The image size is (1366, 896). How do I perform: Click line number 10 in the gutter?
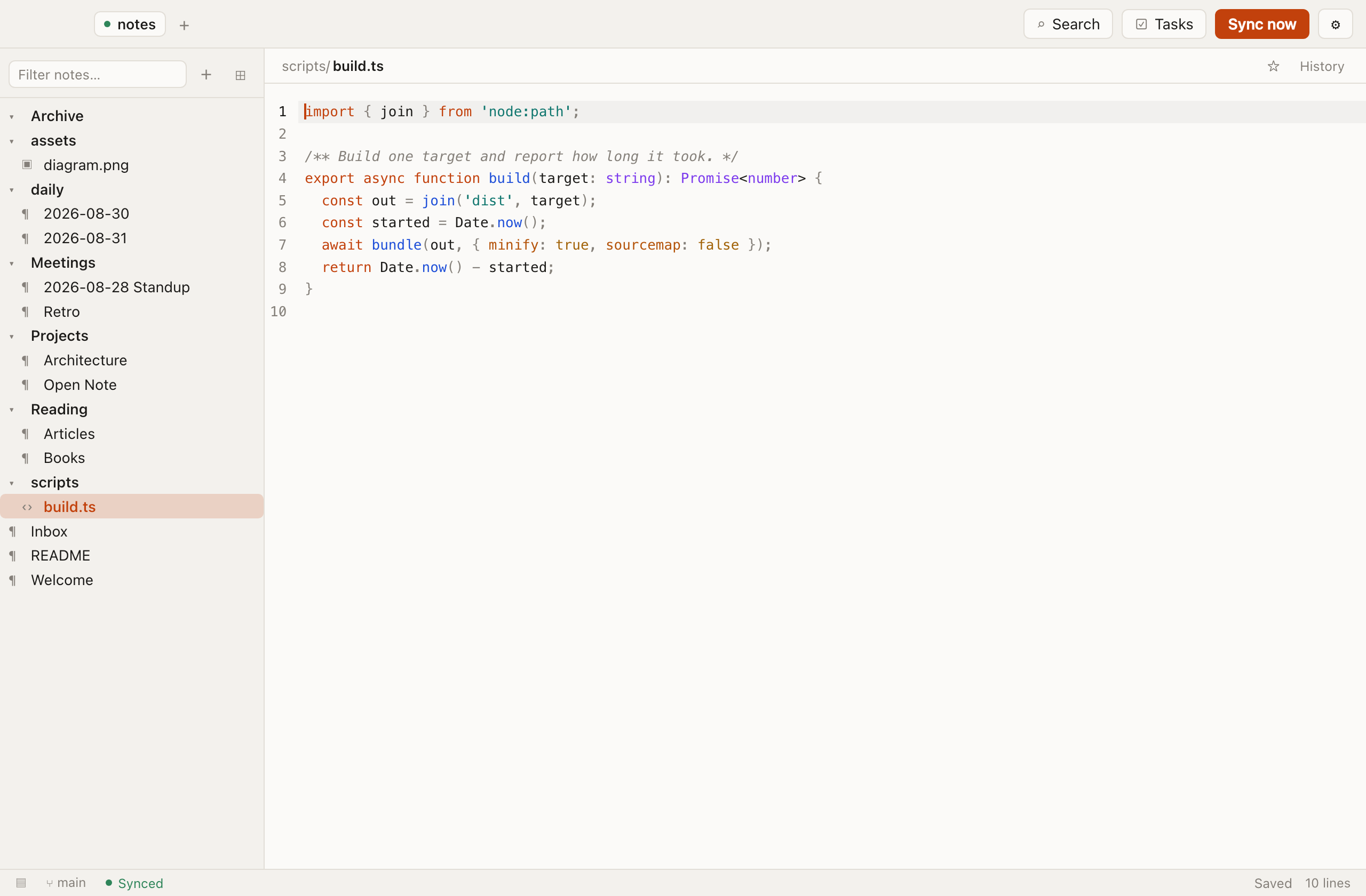(x=279, y=311)
